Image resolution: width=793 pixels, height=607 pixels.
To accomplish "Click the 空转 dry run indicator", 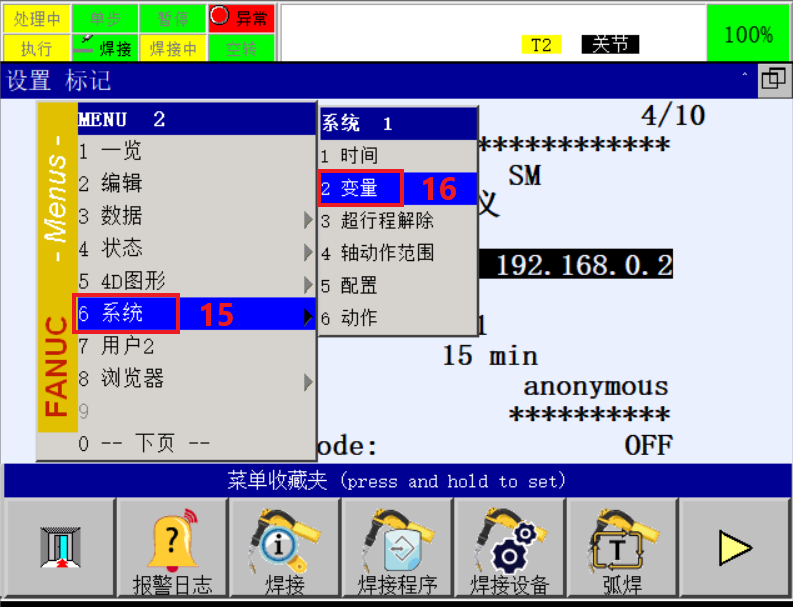I will (241, 48).
